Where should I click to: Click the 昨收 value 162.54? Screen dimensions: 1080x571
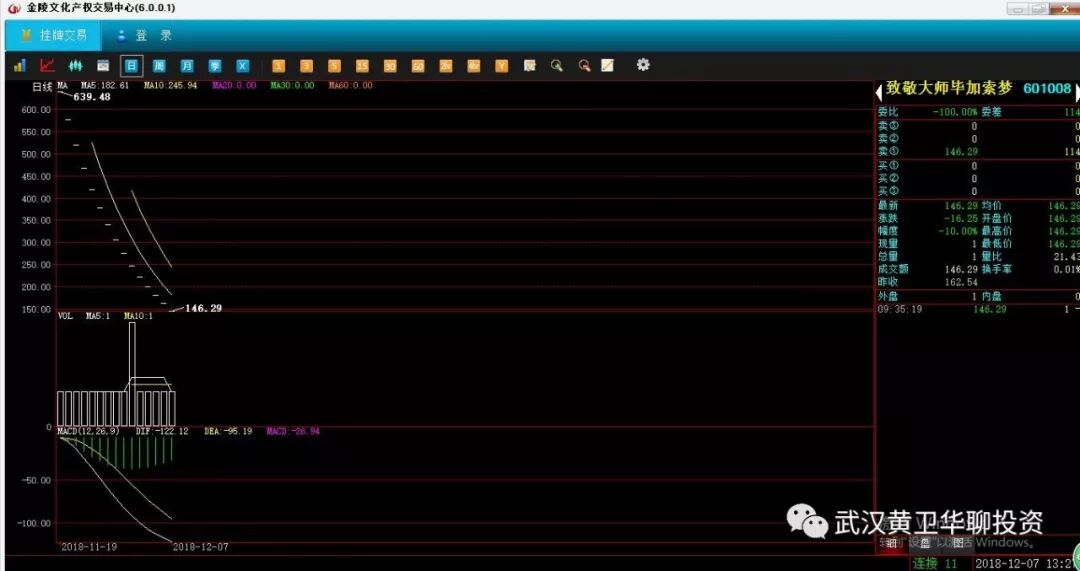point(961,282)
